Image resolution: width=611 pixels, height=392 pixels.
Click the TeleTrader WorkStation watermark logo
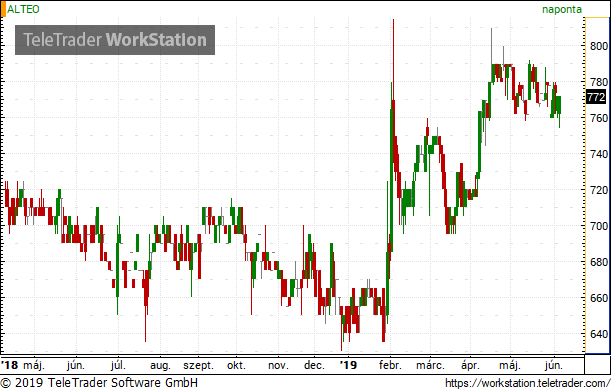[x=115, y=40]
